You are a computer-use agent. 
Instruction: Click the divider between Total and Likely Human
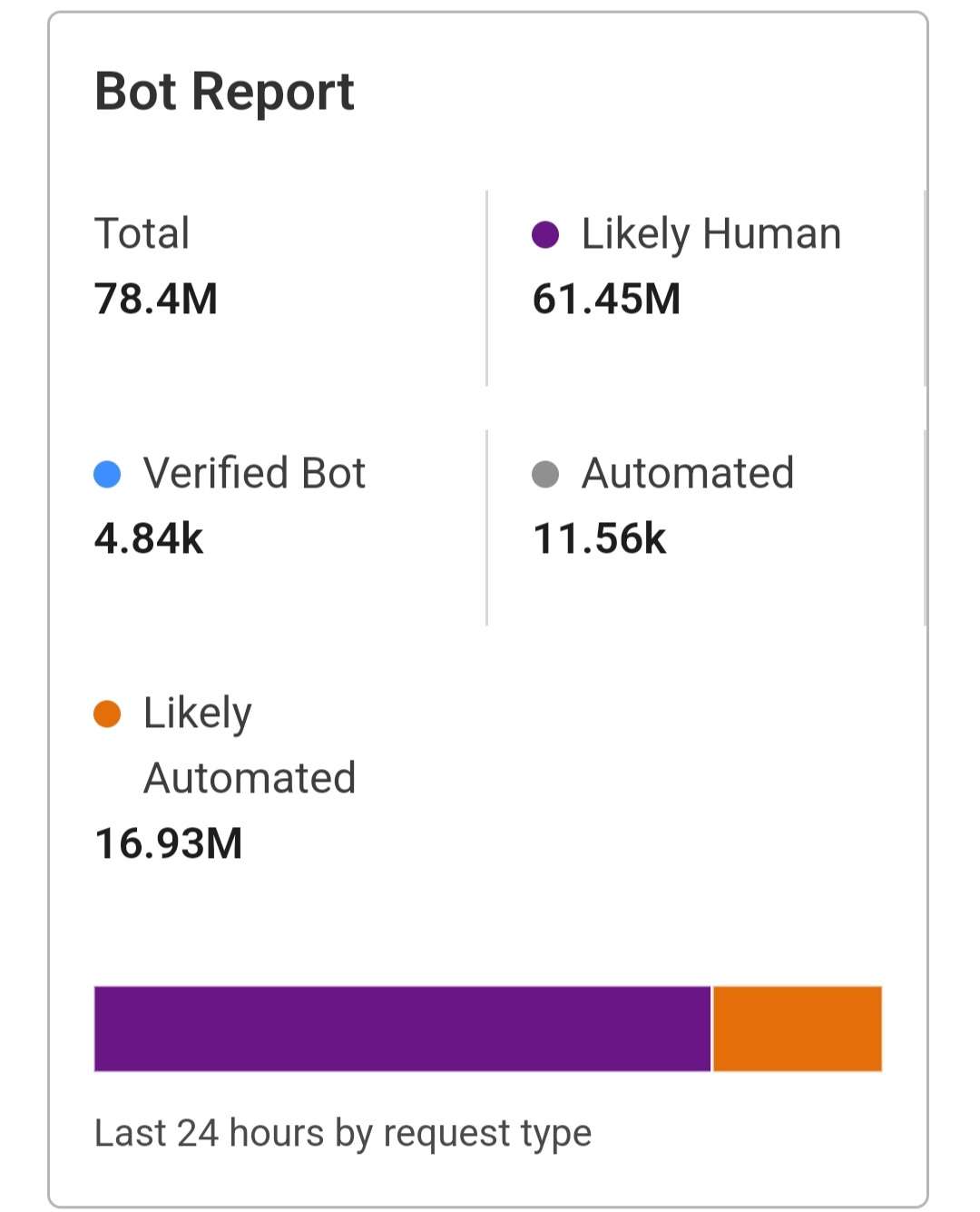point(487,288)
